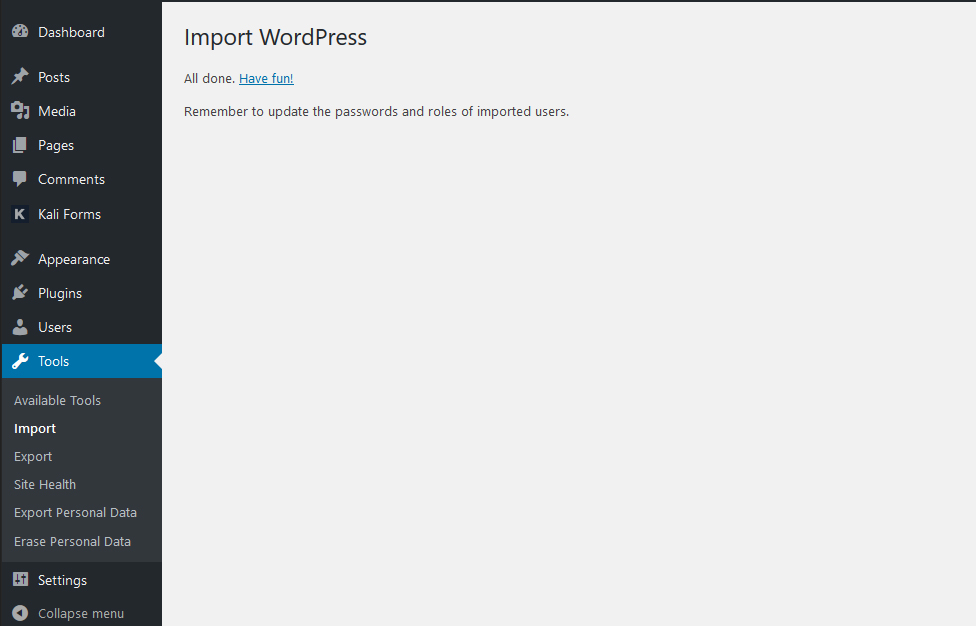Click the Appearance paintbrush icon
The image size is (976, 626).
click(x=20, y=258)
